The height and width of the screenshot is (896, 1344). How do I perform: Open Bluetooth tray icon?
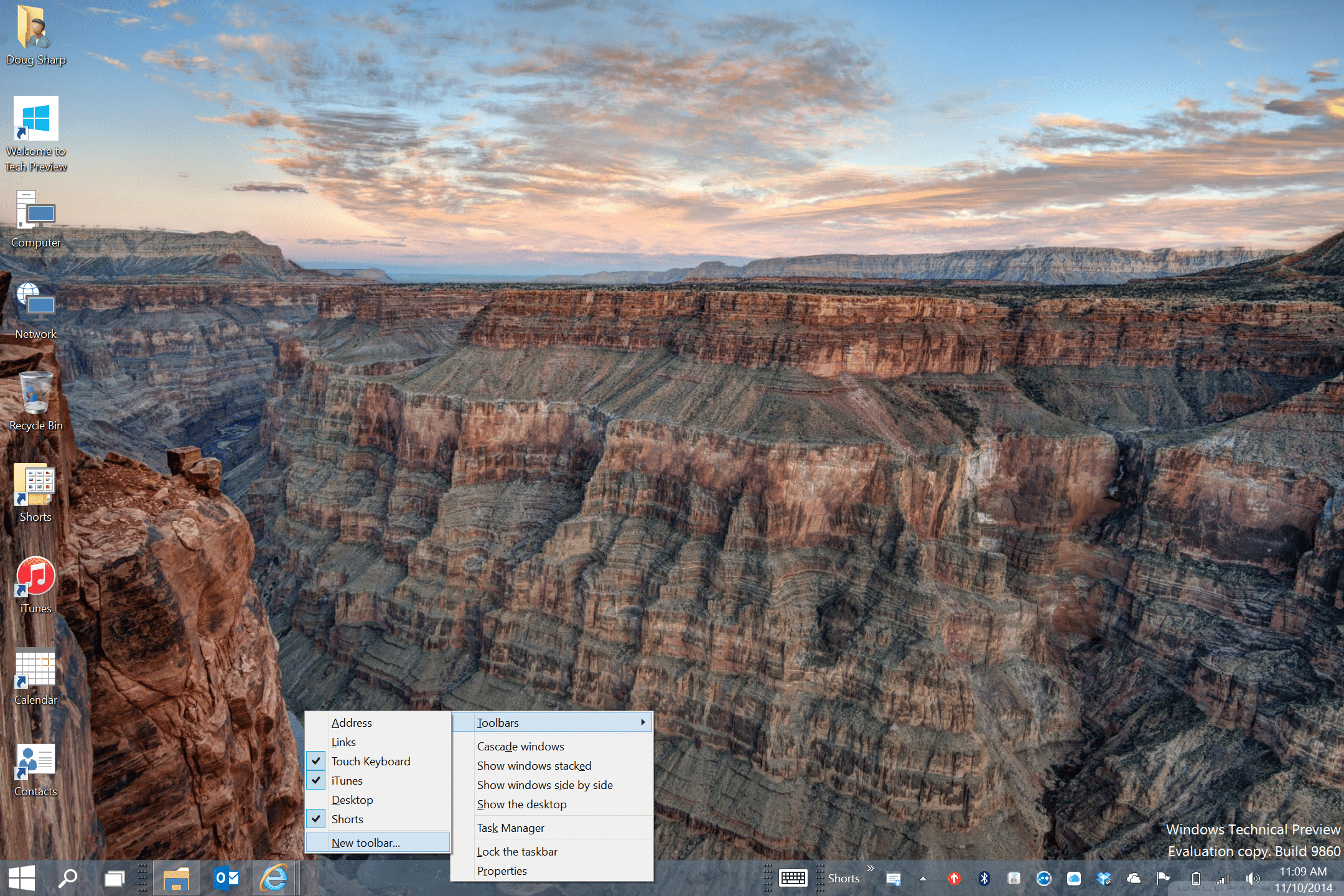pos(984,879)
